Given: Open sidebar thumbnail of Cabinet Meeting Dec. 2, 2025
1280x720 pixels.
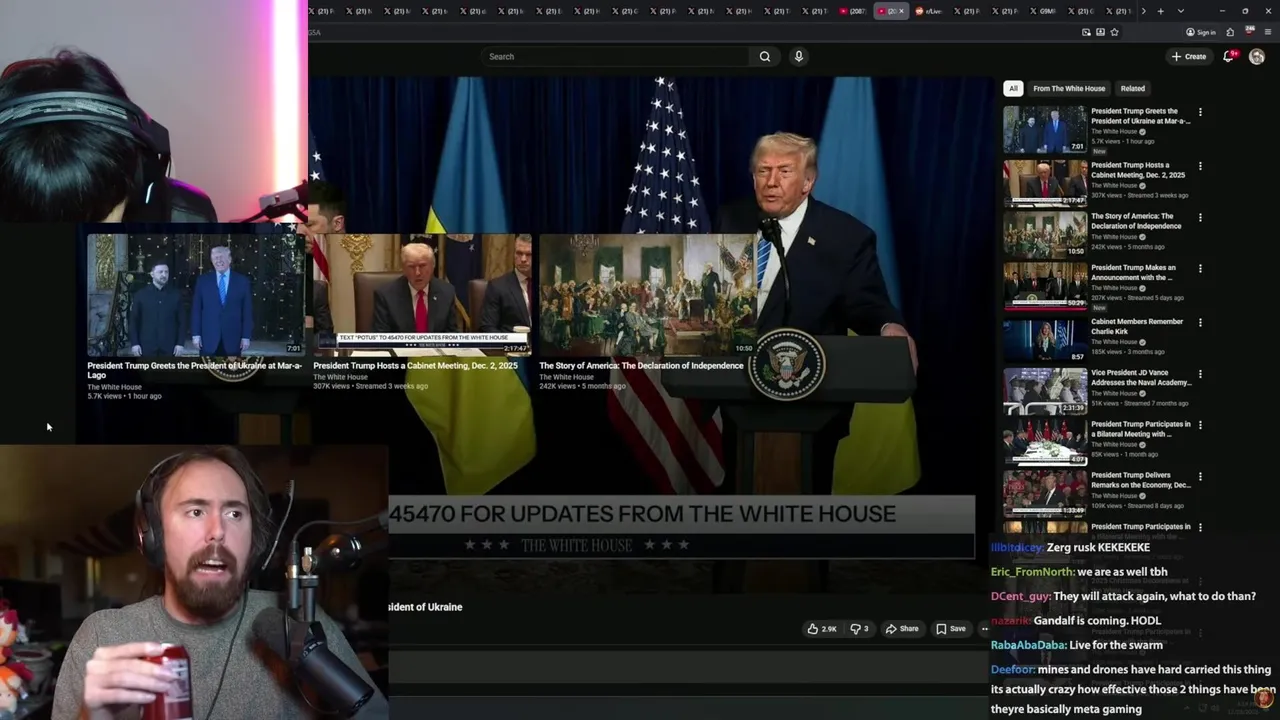Looking at the screenshot, I should coord(1045,183).
